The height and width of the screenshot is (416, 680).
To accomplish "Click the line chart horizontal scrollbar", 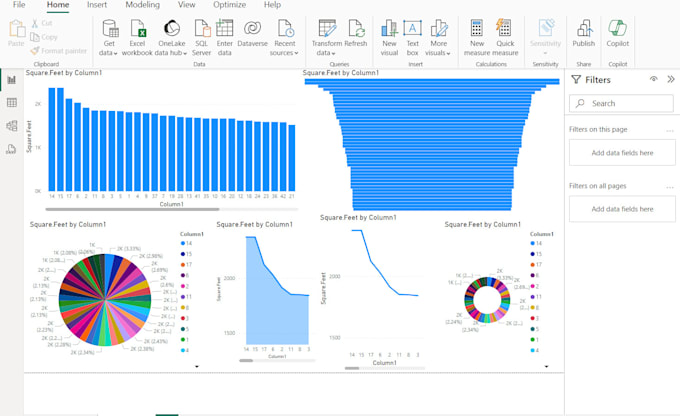I will (x=352, y=368).
